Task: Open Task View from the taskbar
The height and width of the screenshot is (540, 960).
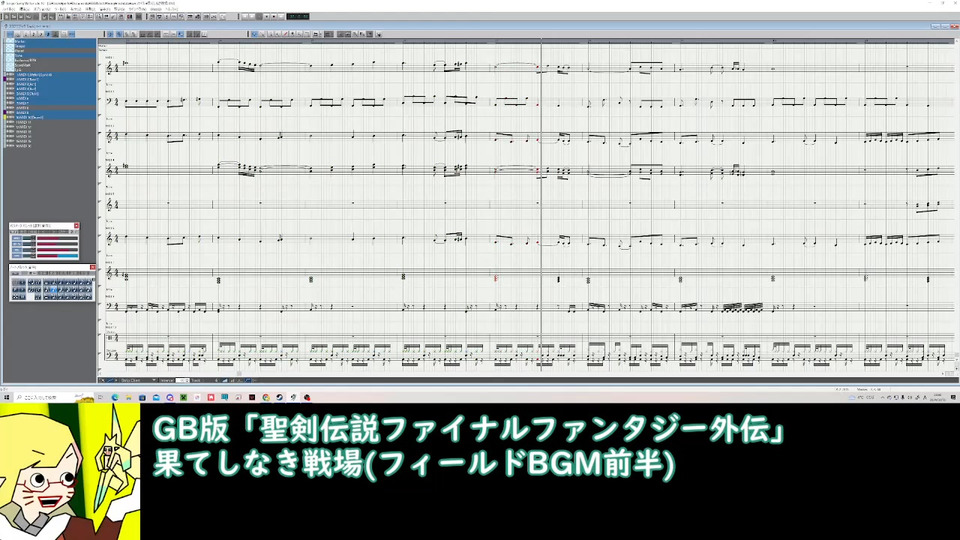Action: tap(100, 397)
